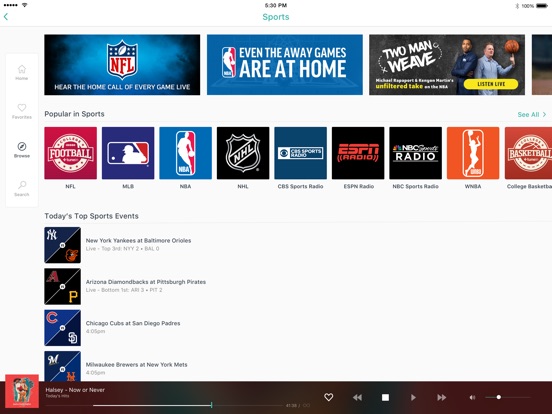Open the Halsey album art thumbnail
The height and width of the screenshot is (414, 552).
coord(22,391)
